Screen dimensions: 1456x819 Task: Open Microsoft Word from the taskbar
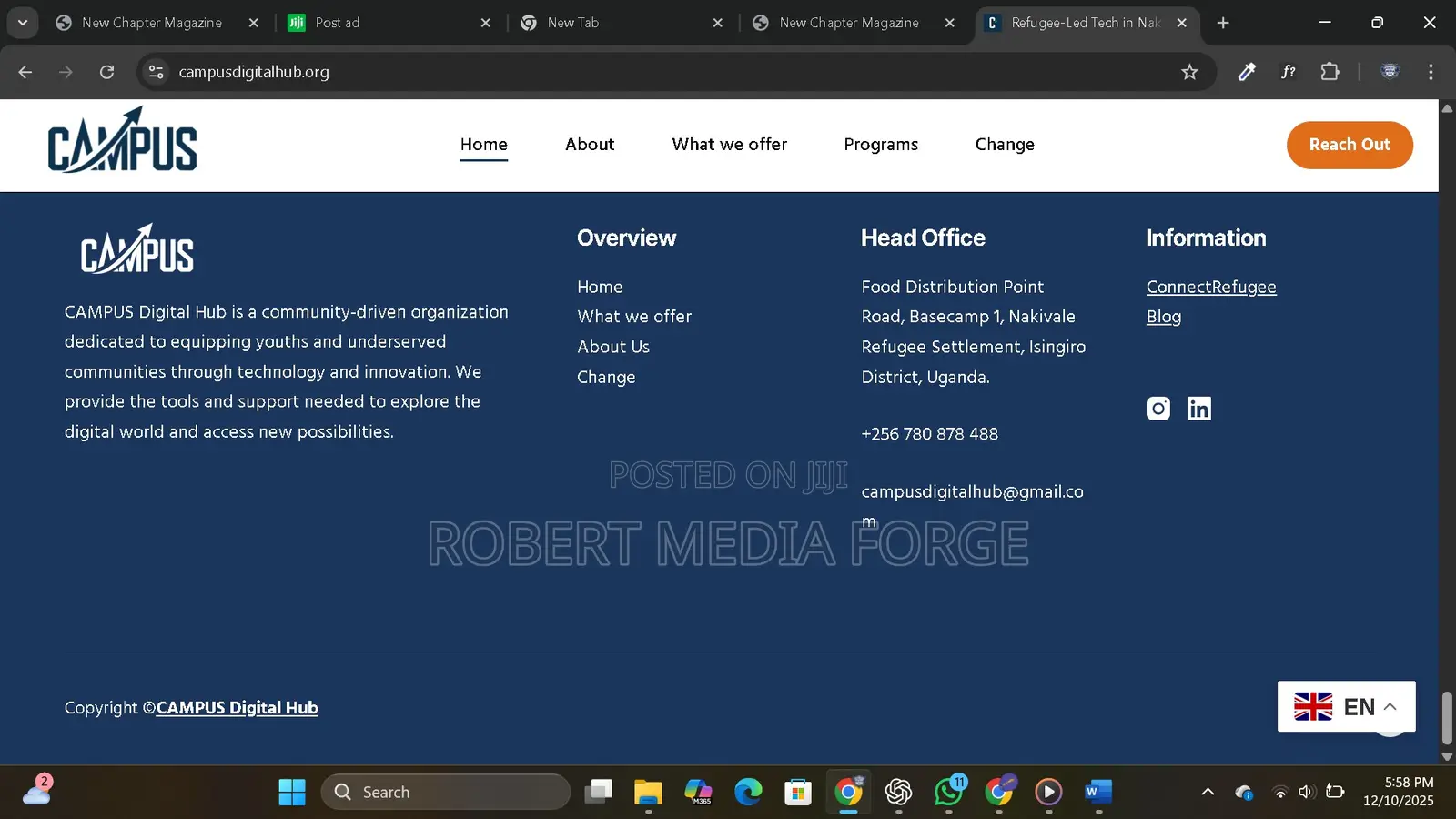[x=1098, y=792]
